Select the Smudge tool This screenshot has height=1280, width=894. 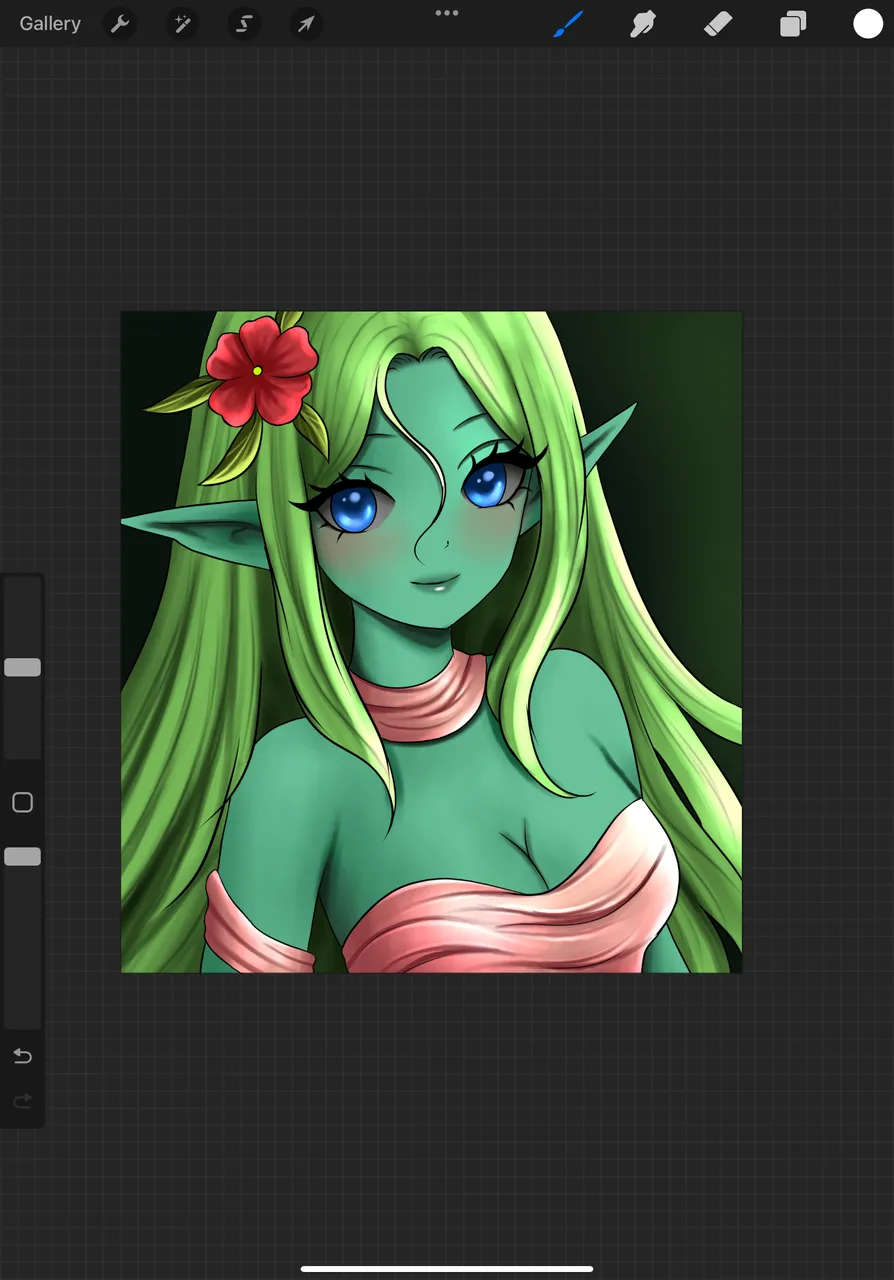[643, 24]
